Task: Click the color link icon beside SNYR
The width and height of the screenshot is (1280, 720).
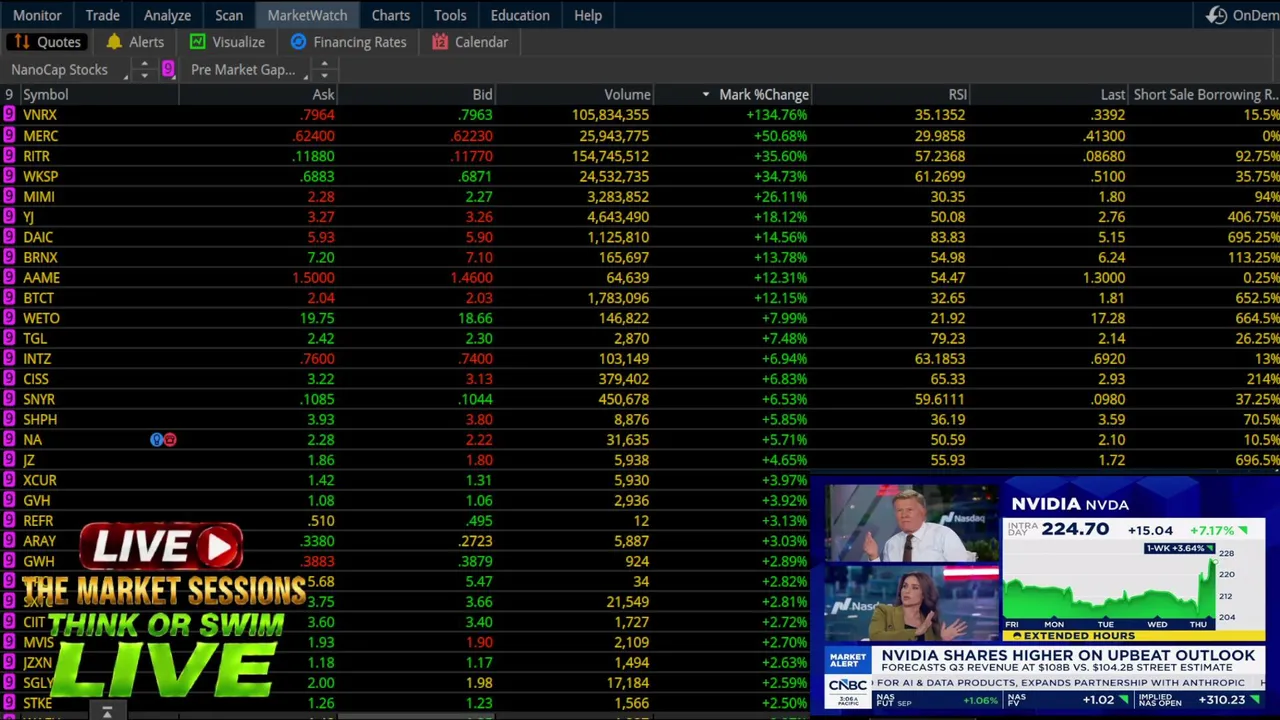Action: pos(9,399)
